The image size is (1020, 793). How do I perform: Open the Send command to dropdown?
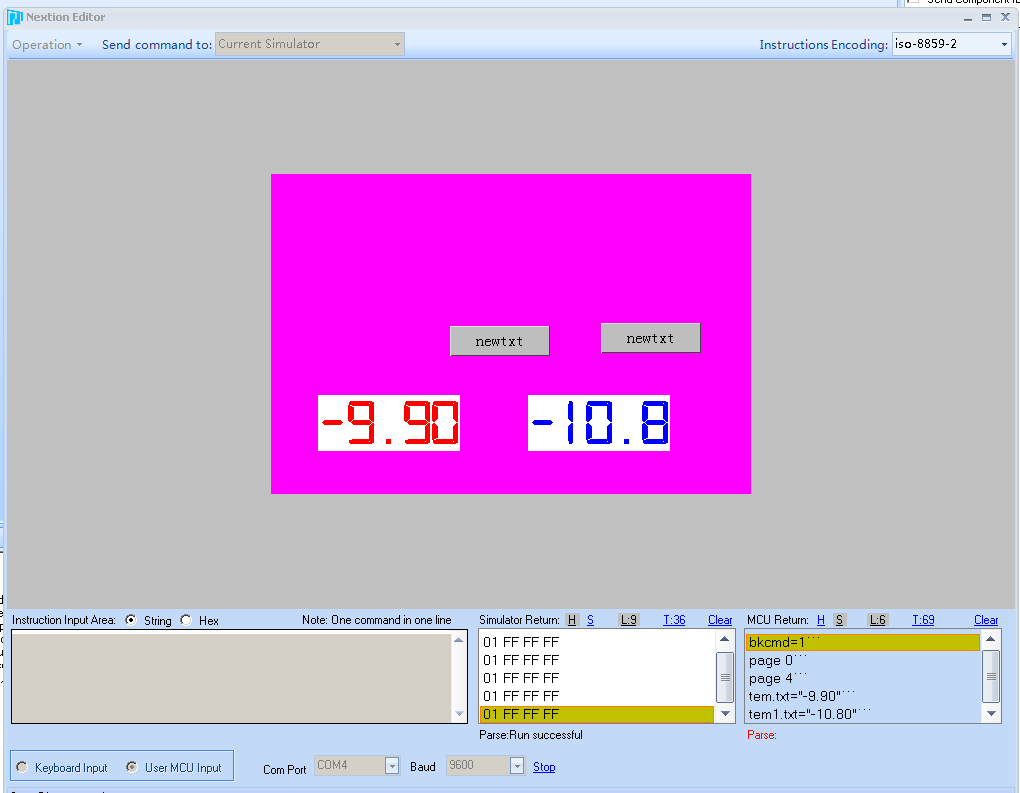310,44
